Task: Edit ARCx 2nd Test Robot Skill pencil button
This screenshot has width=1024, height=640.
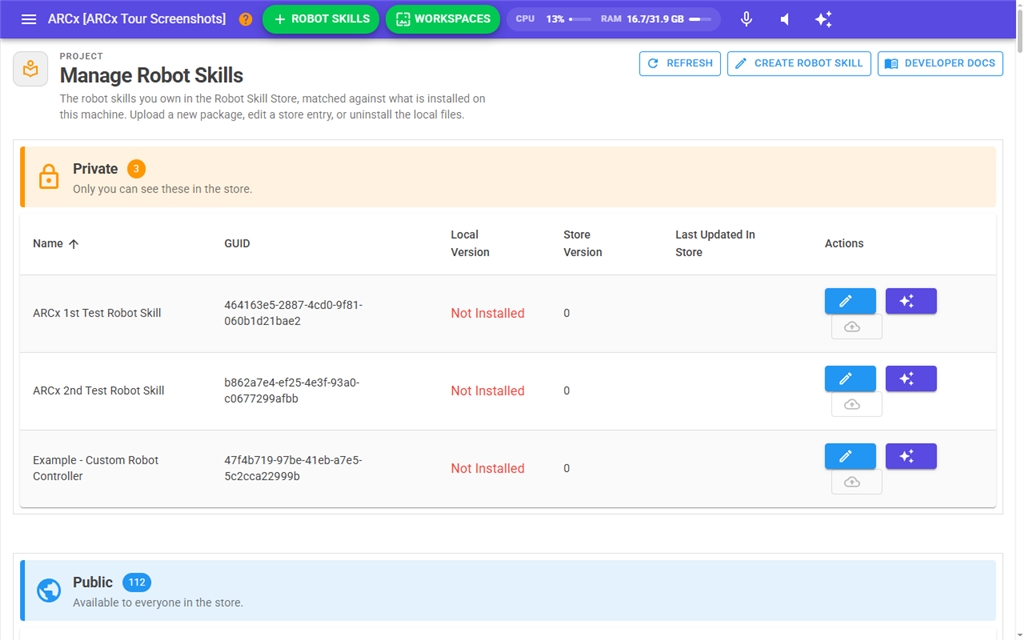Action: (850, 379)
